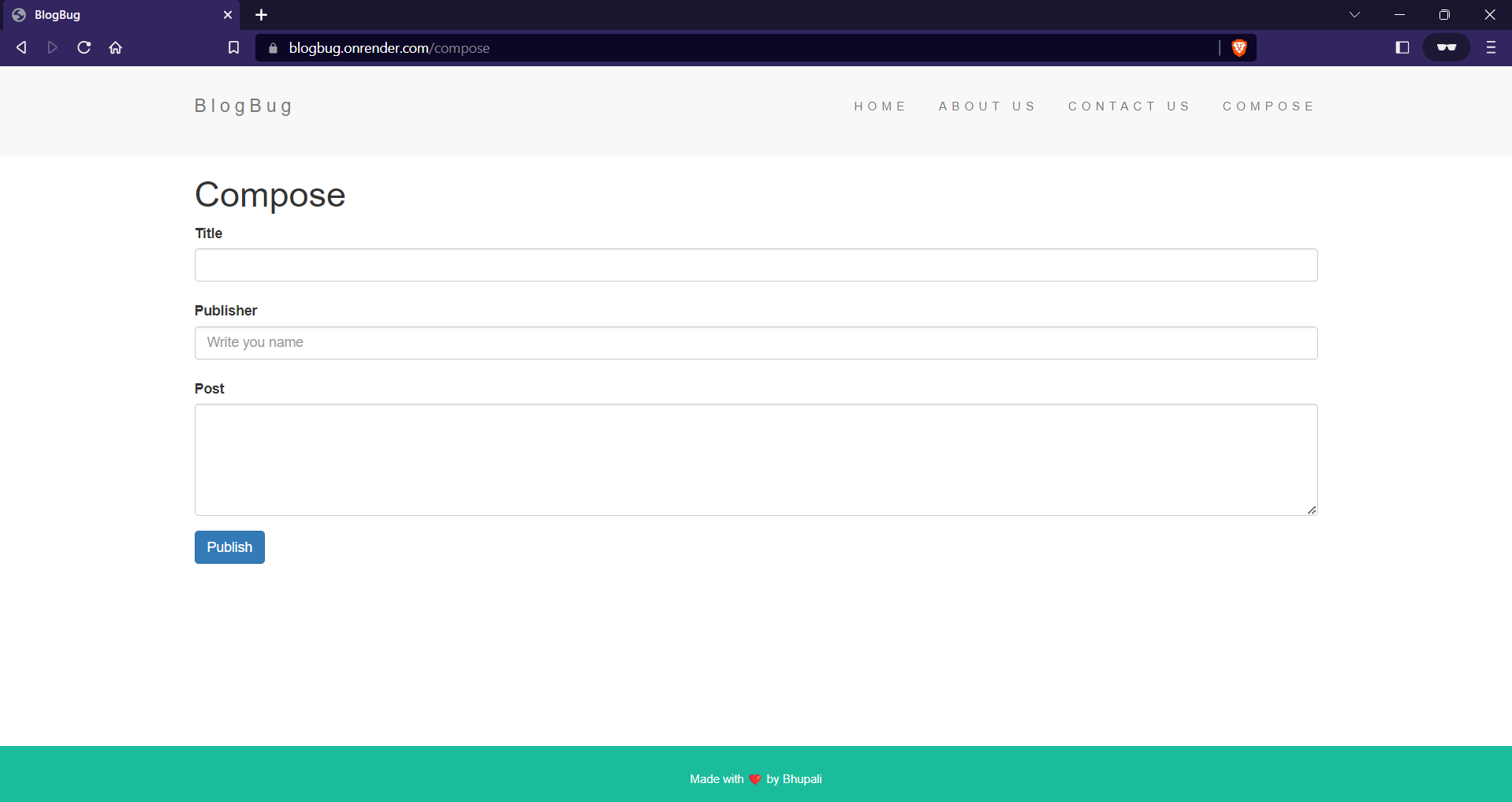Image resolution: width=1512 pixels, height=802 pixels.
Task: Reload the current page
Action: 84,47
